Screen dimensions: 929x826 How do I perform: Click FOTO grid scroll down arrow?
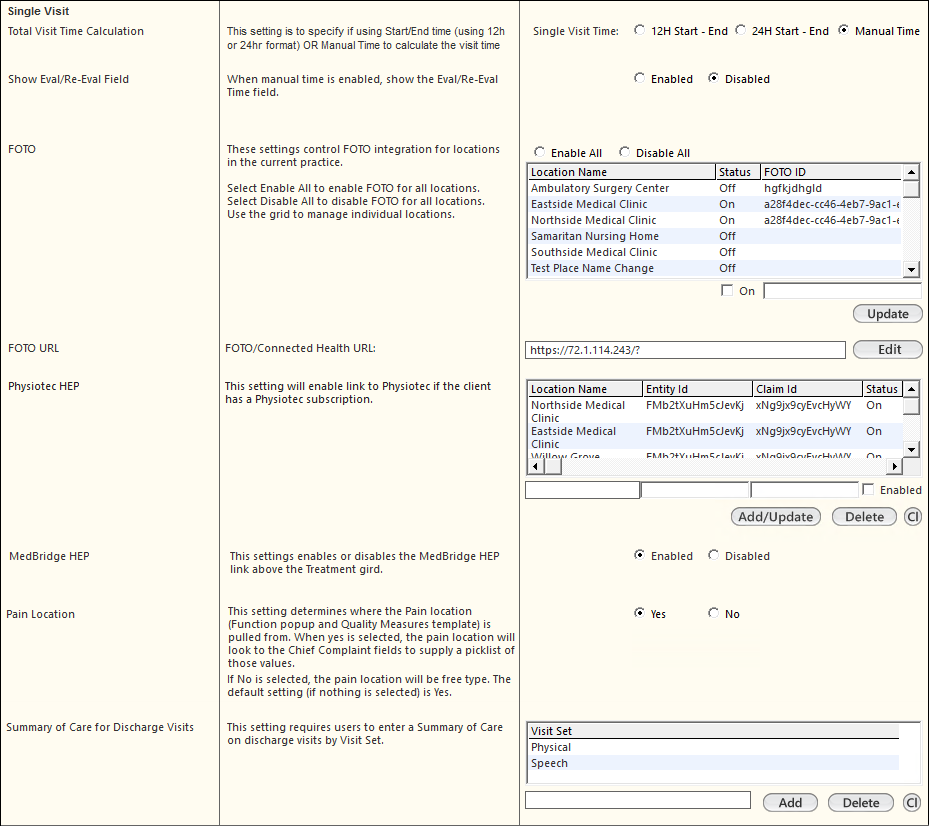[911, 269]
